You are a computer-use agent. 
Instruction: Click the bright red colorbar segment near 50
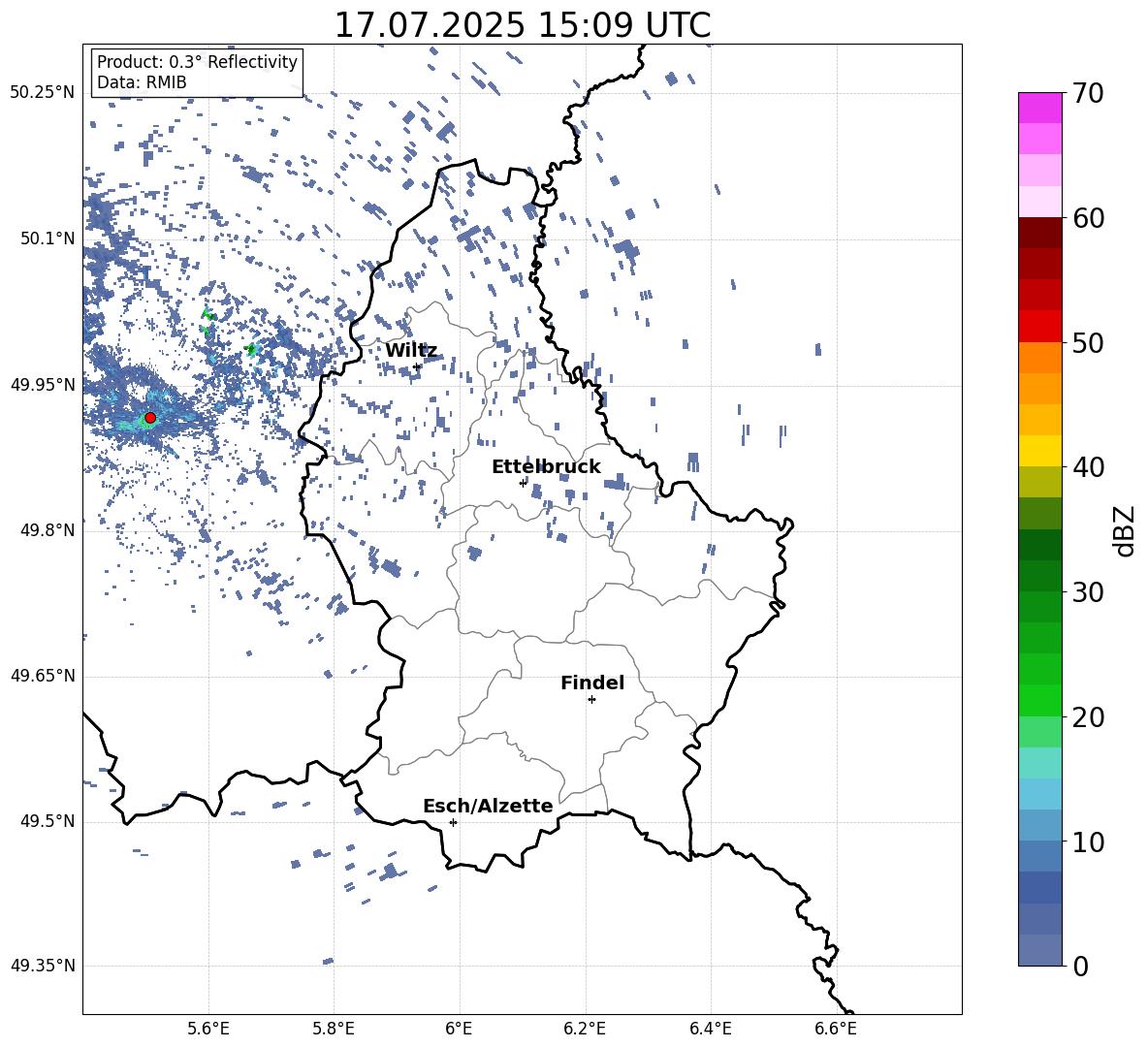point(1040,327)
